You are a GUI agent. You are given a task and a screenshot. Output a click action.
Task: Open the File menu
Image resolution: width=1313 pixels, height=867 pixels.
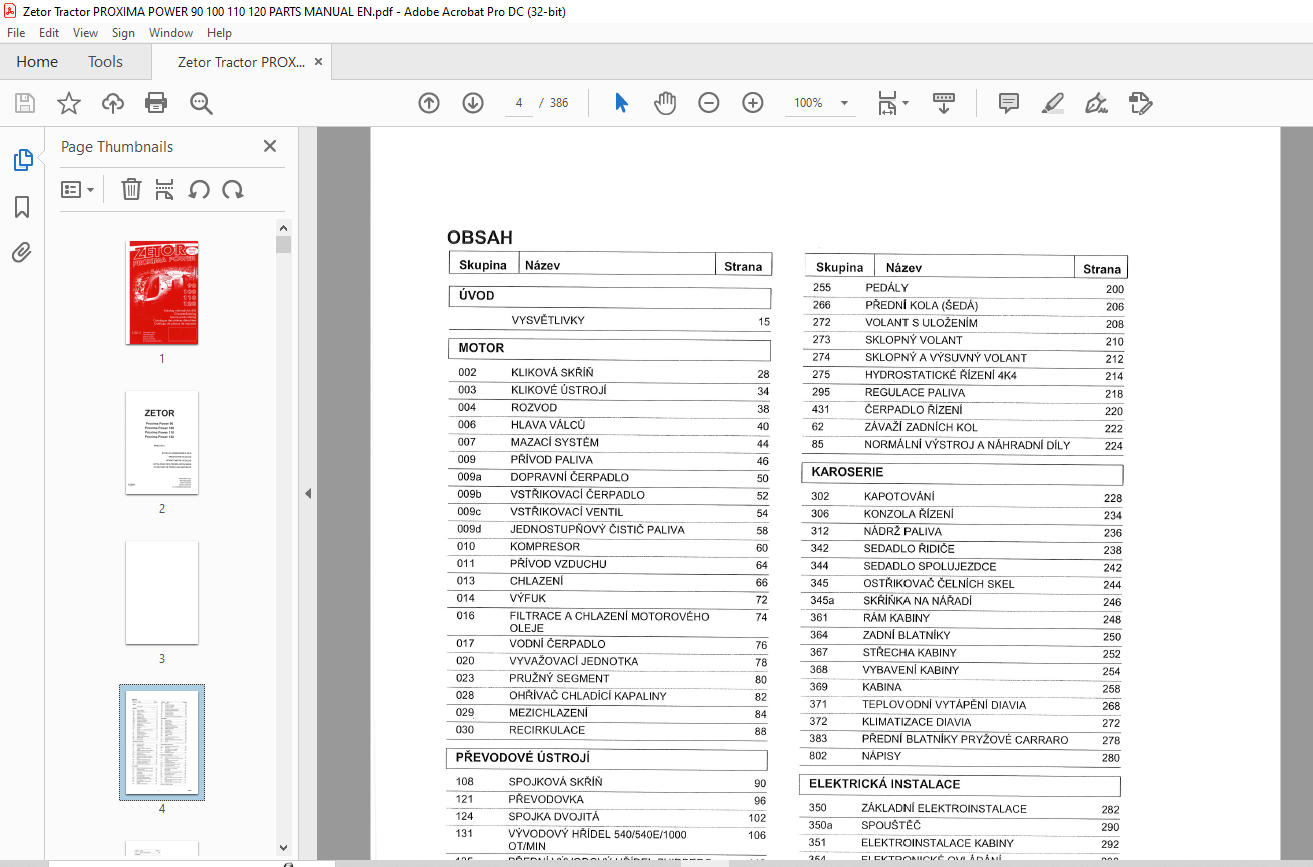click(x=16, y=33)
